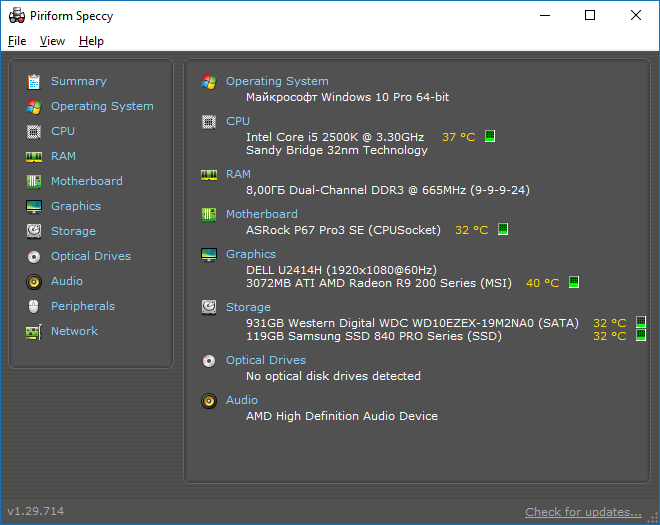
Task: Click the Western Digital drive temperature indicator
Action: click(x=641, y=322)
